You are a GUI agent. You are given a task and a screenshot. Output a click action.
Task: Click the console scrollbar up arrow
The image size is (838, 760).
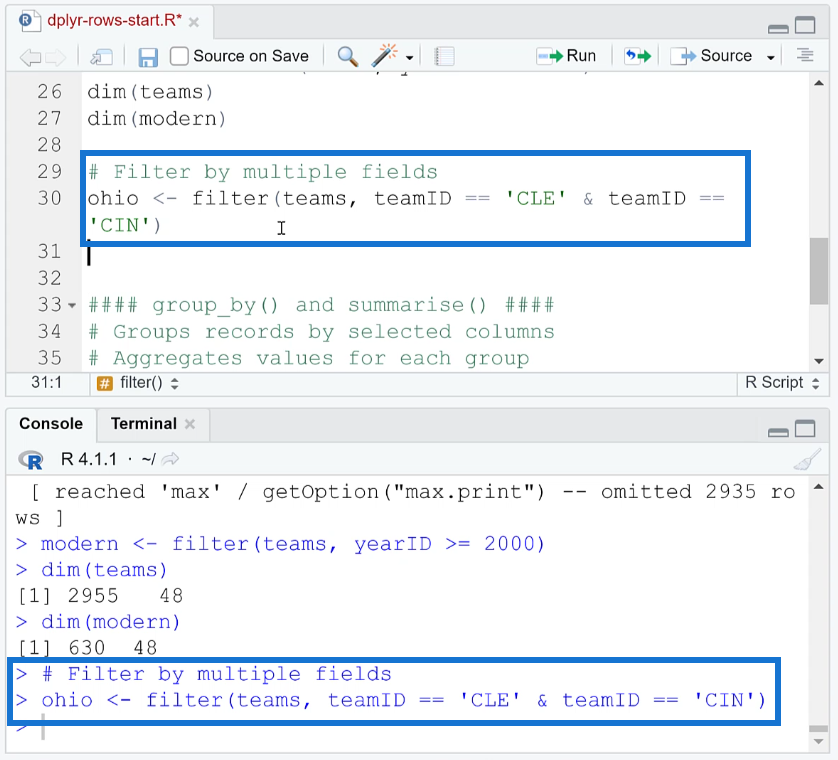(819, 486)
